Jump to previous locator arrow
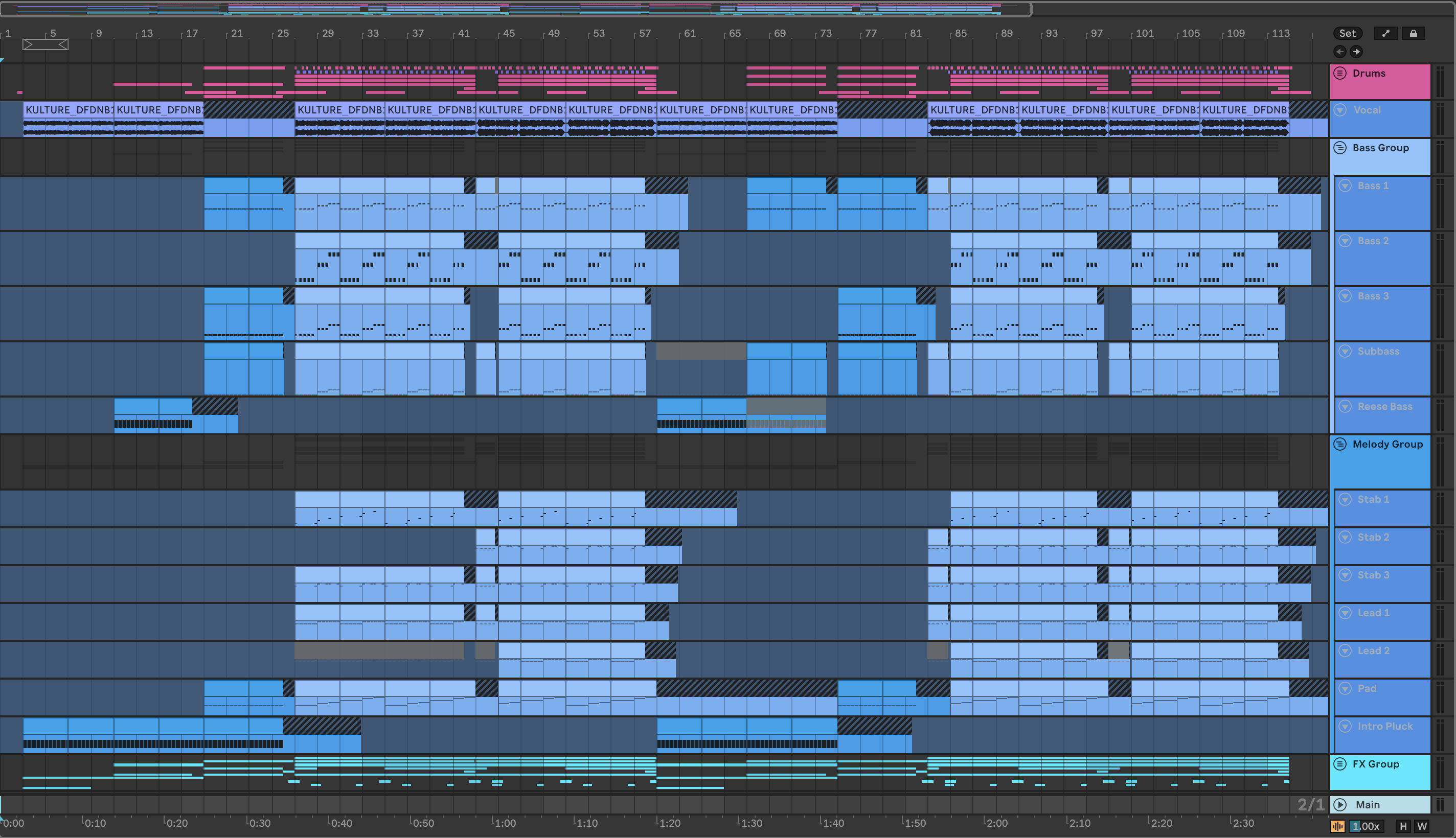 coord(1340,52)
